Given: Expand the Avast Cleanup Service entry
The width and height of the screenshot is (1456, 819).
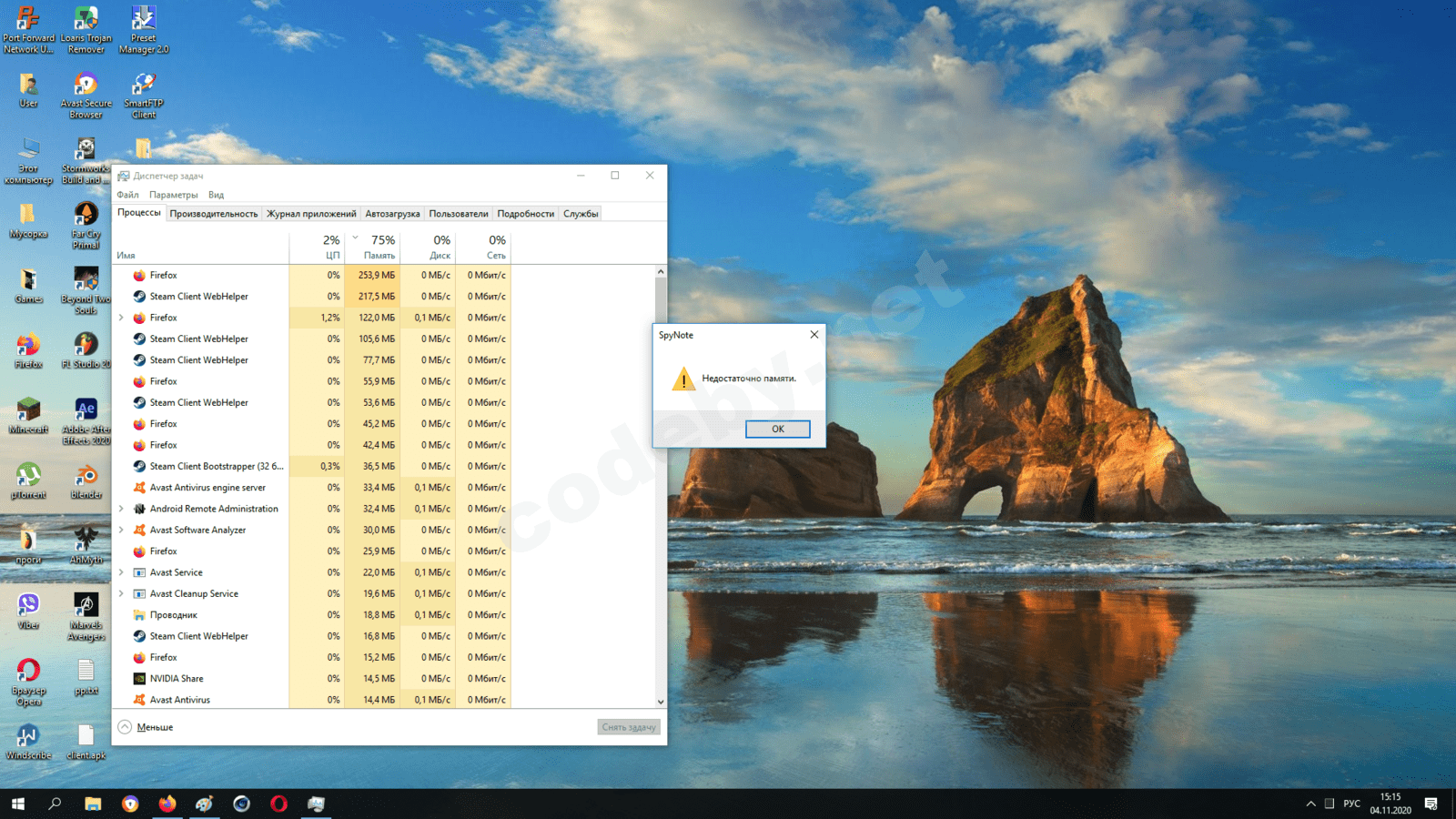Looking at the screenshot, I should click(121, 593).
